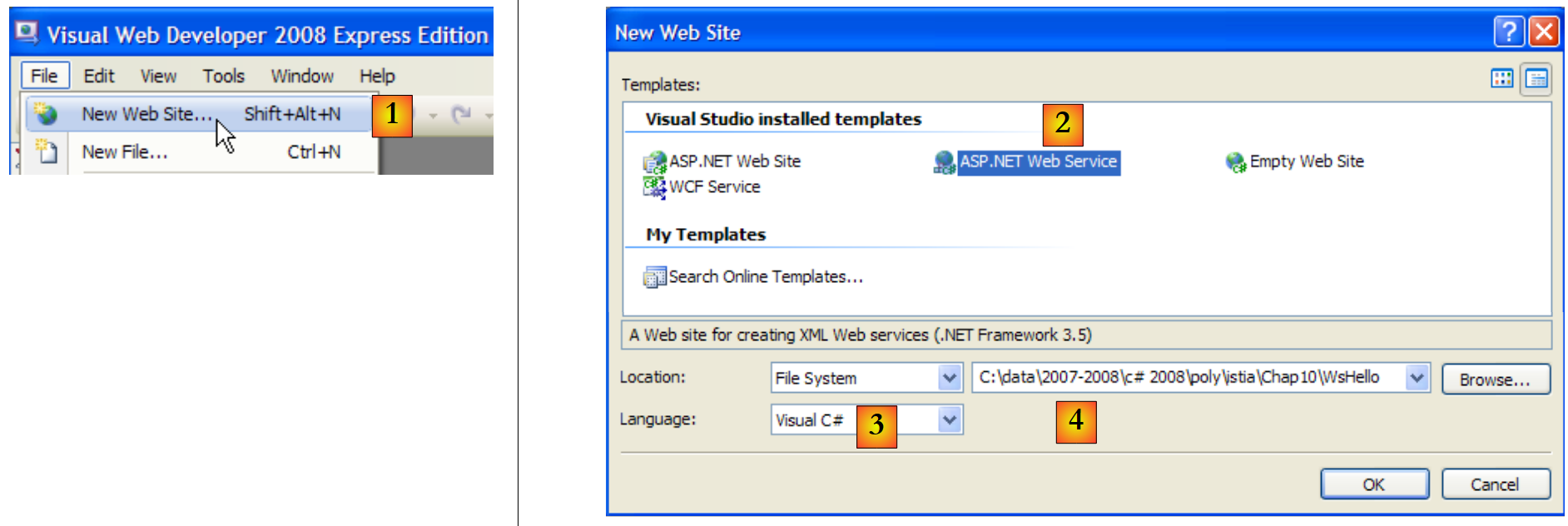Choose the Empty Web Site template icon
Image resolution: width=1568 pixels, height=526 pixels.
[x=1235, y=161]
